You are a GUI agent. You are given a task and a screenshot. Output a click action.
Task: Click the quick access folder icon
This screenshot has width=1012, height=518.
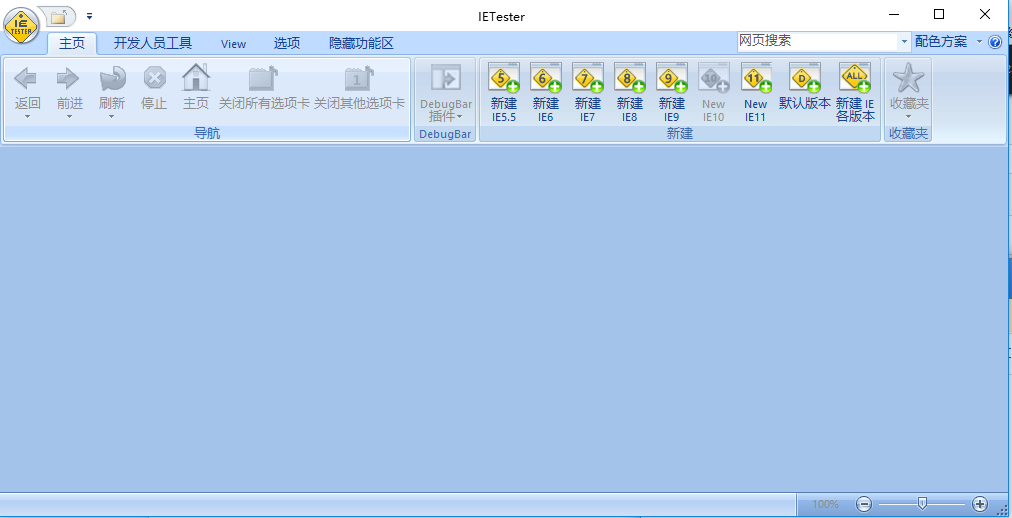point(58,17)
